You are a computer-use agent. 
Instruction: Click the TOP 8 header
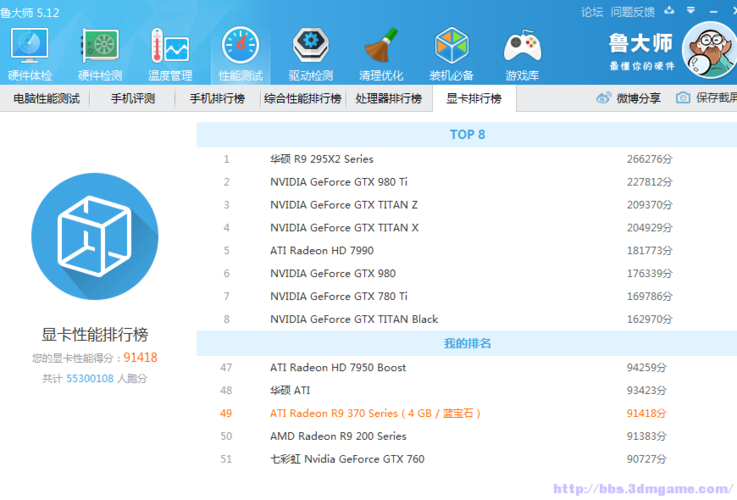click(x=467, y=135)
